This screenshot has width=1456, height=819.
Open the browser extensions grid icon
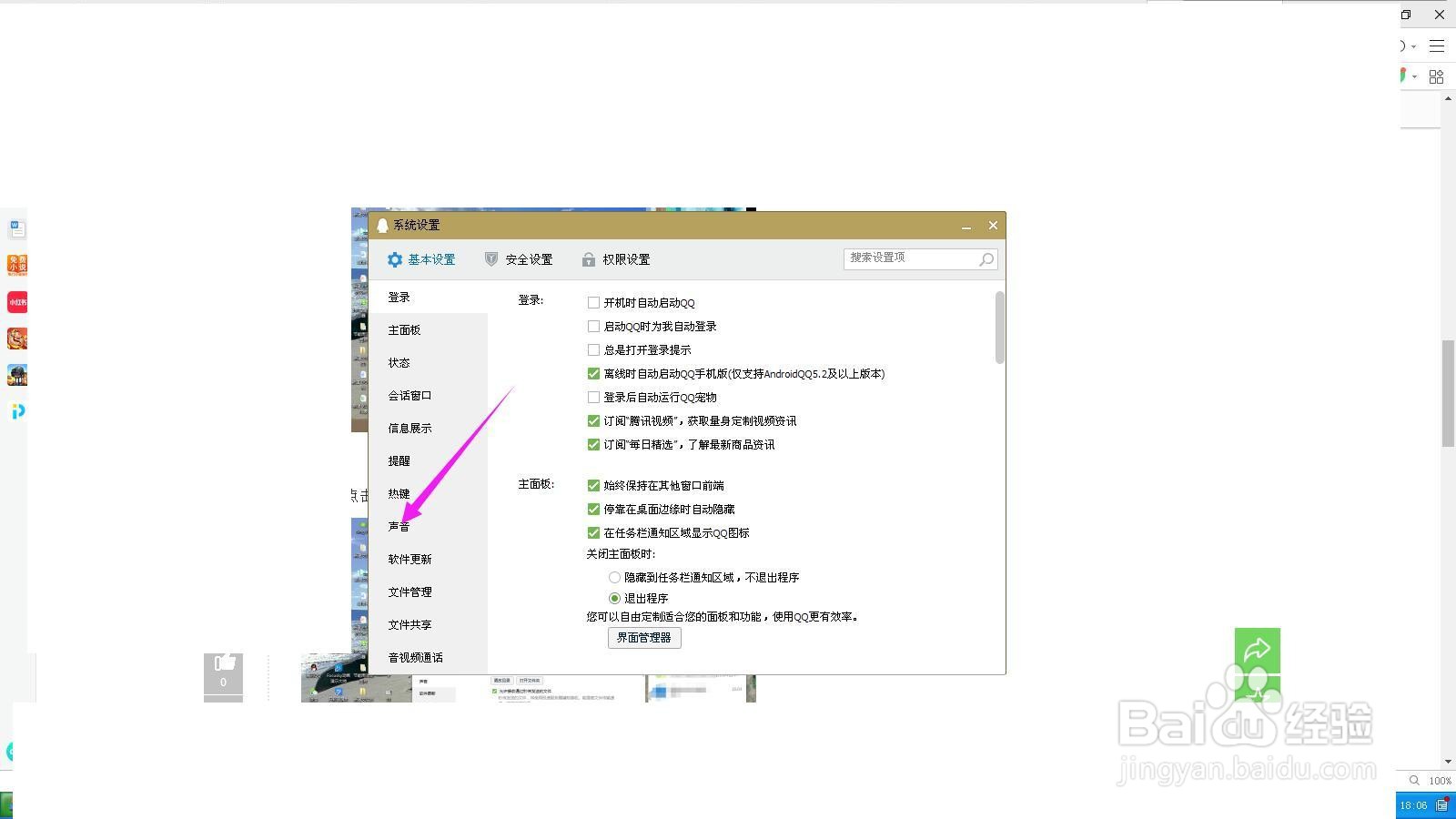click(x=1437, y=76)
